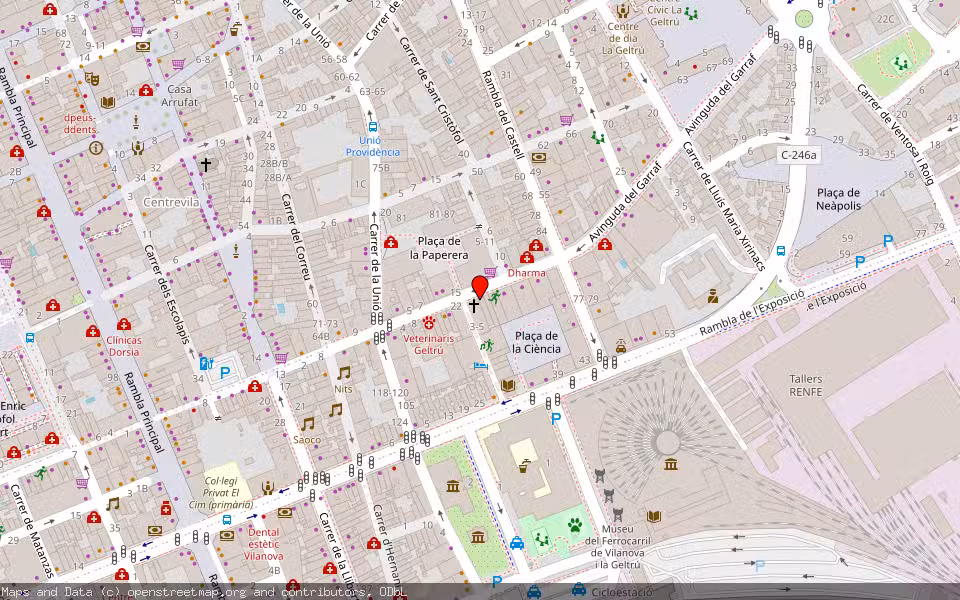Click the 'Tallers RENFE' label

(x=806, y=386)
